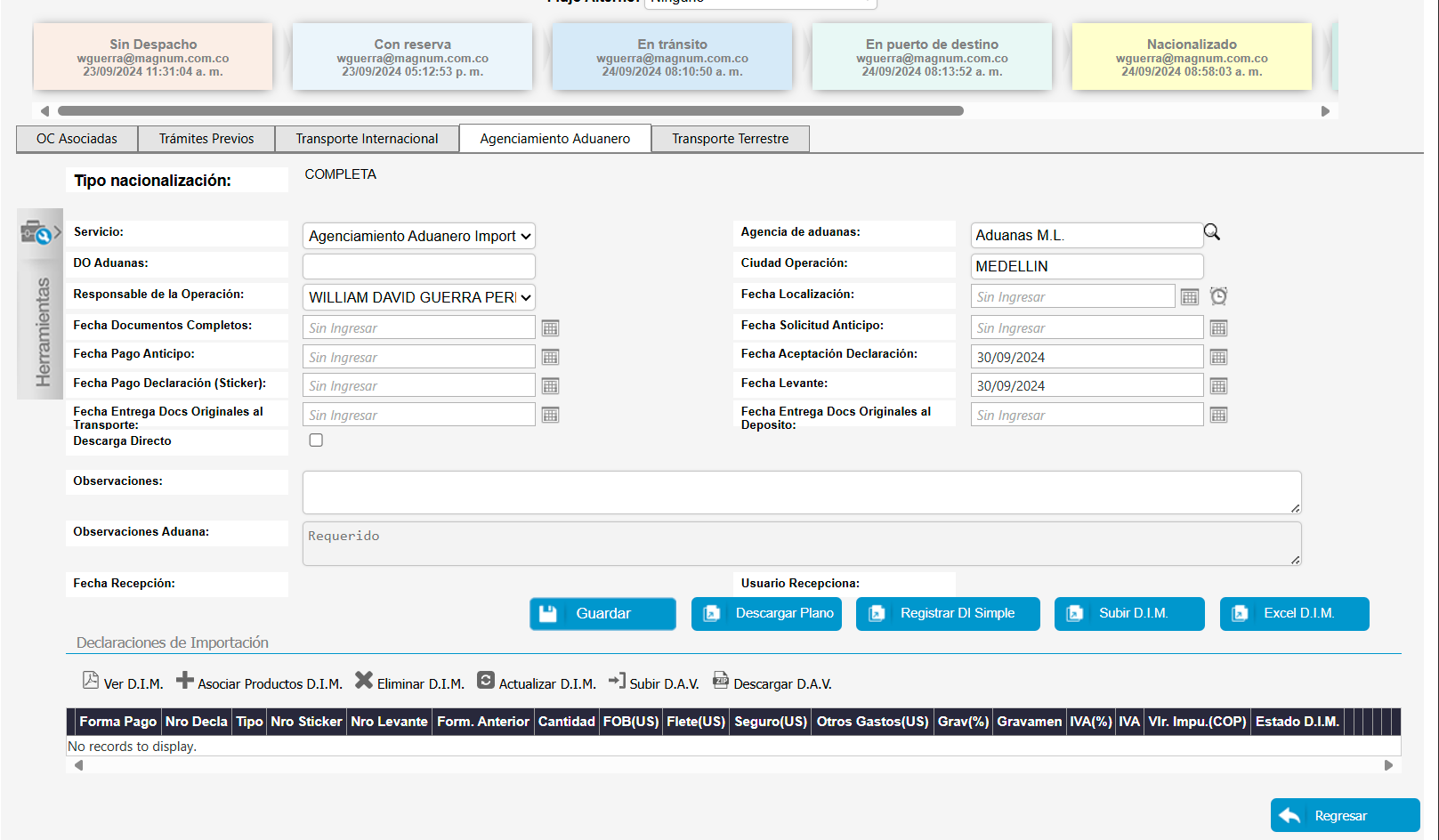Click Eliminar D.I.M. delete icon
Viewport: 1439px width, 840px height.
[x=364, y=681]
